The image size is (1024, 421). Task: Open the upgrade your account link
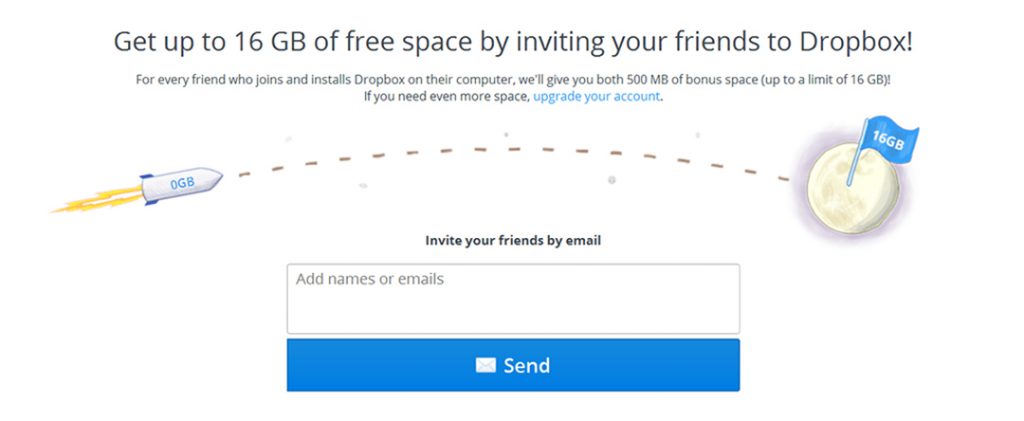(596, 97)
